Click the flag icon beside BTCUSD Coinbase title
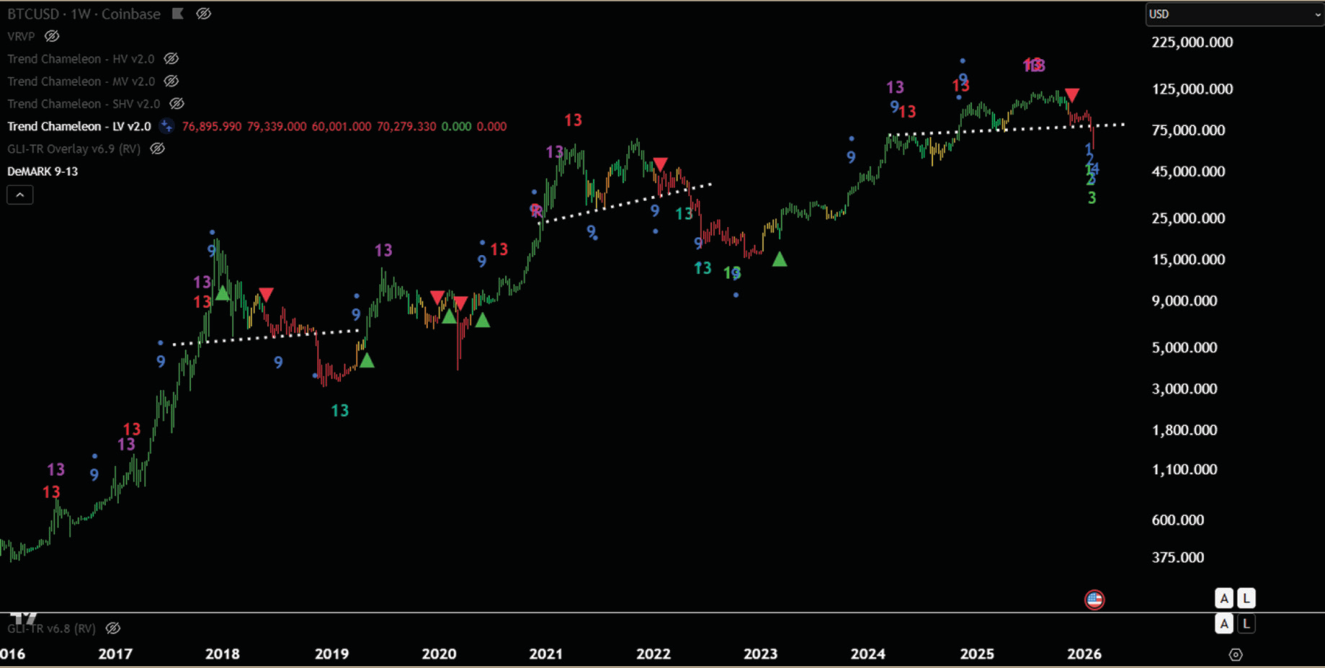 [x=178, y=14]
